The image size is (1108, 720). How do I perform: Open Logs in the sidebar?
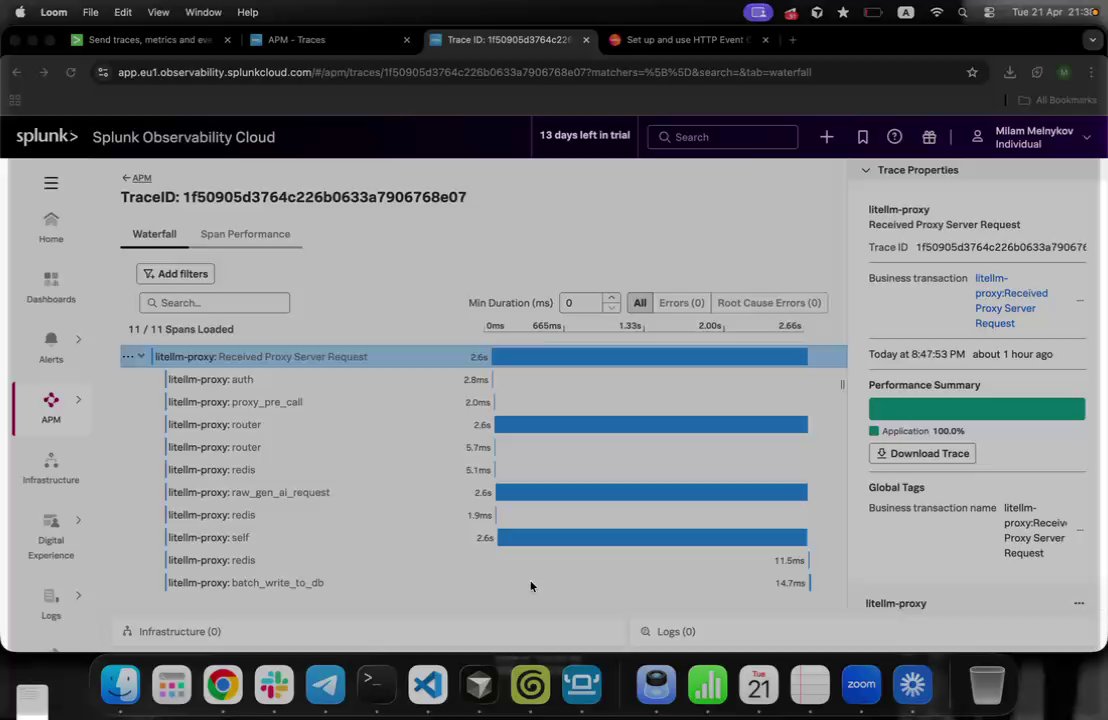point(51,604)
